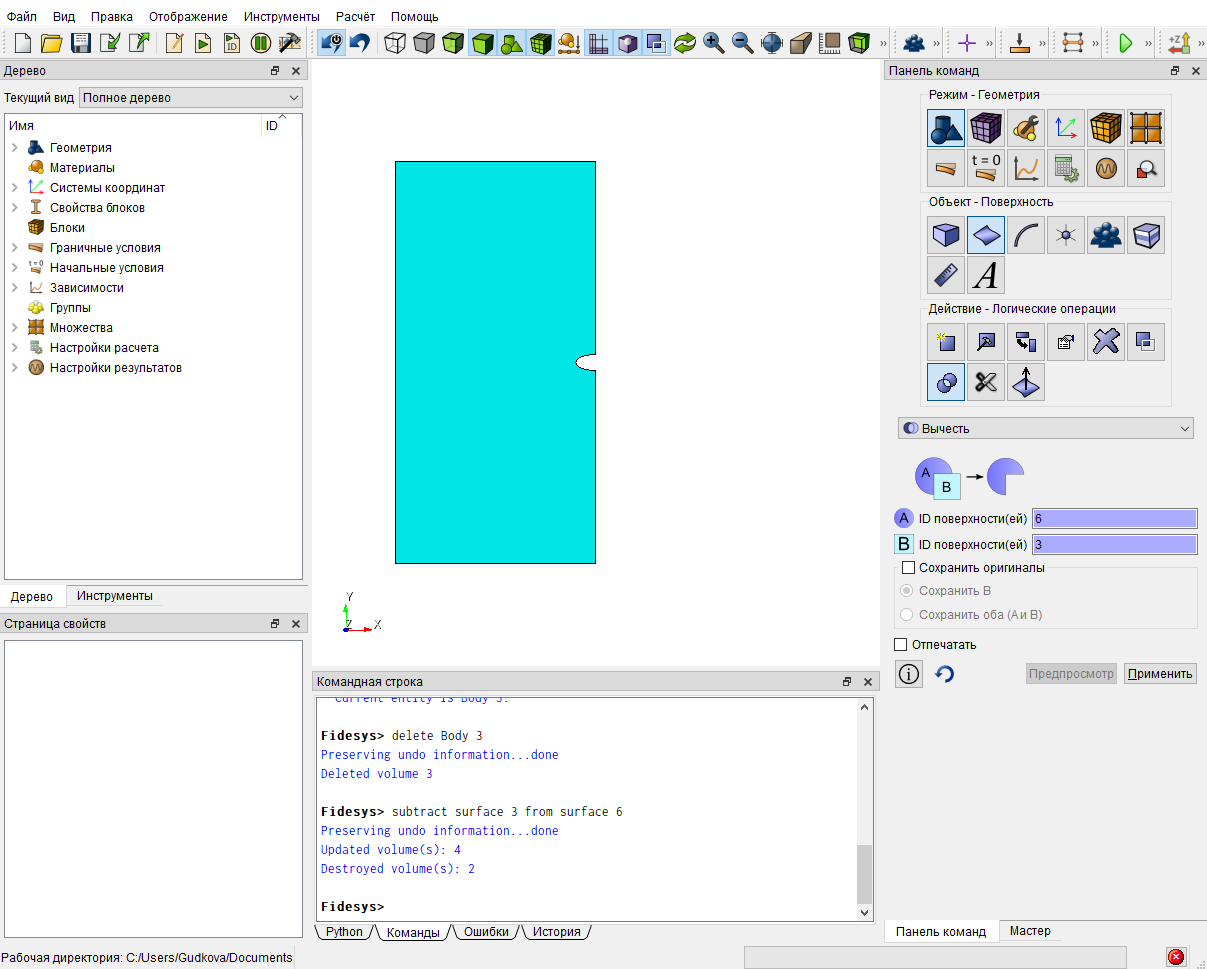
Task: Expand the Граничные условия tree node
Action: 15,248
